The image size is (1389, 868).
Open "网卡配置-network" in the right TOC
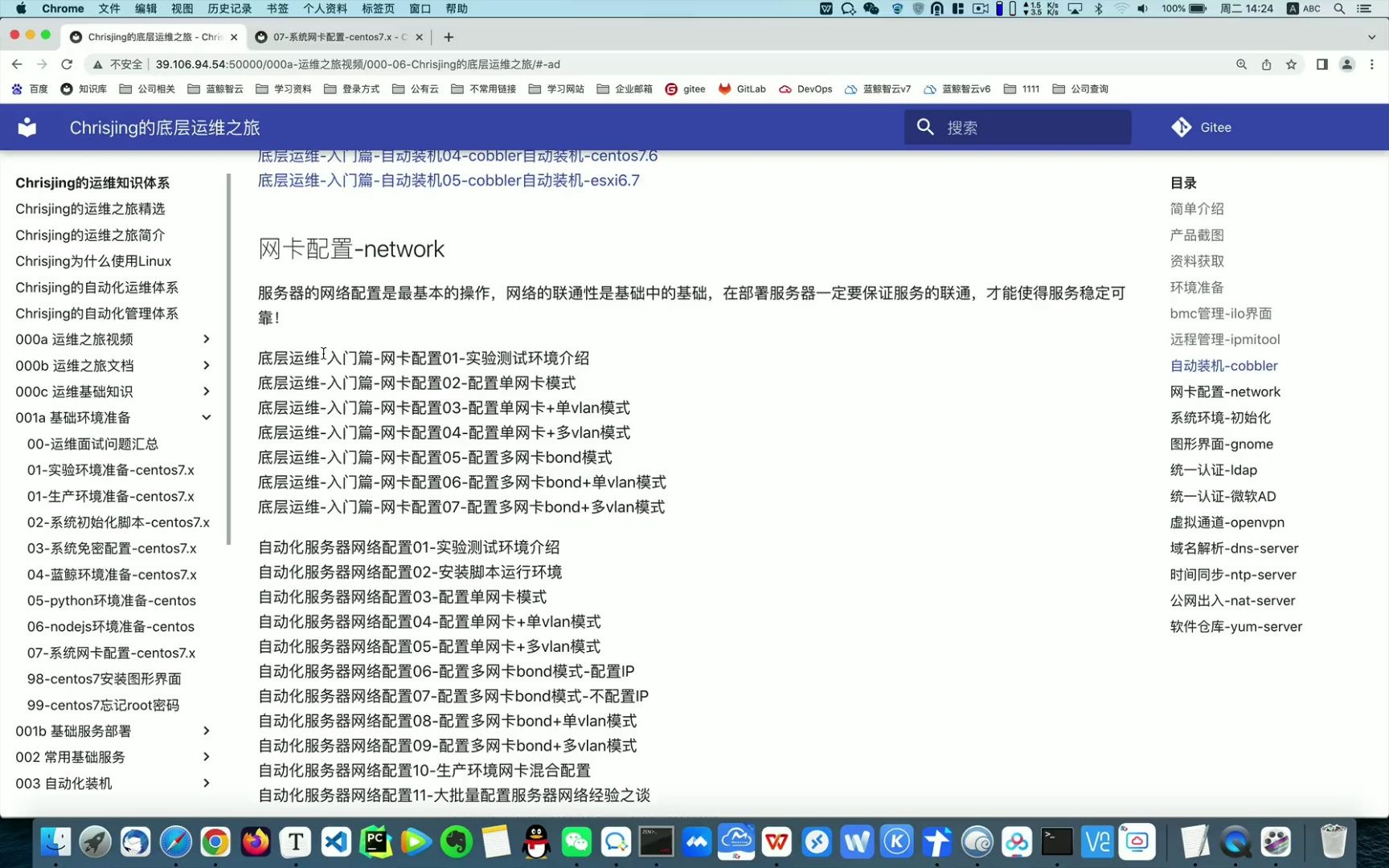point(1225,391)
